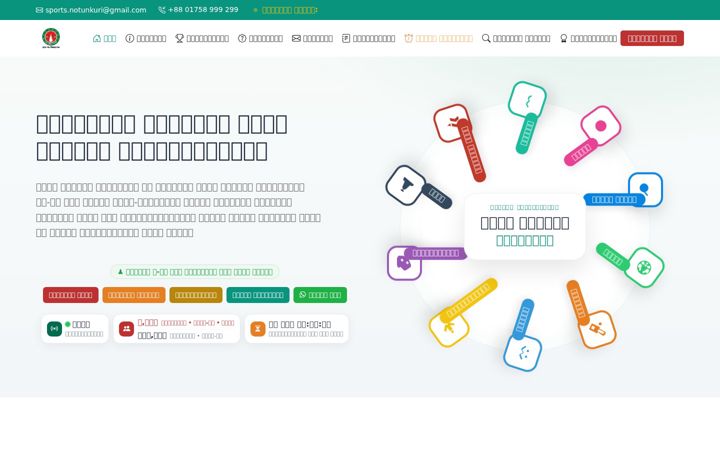Image resolution: width=720 pixels, height=450 pixels.
Task: Click the mustard yellow hero button
Action: (196, 295)
